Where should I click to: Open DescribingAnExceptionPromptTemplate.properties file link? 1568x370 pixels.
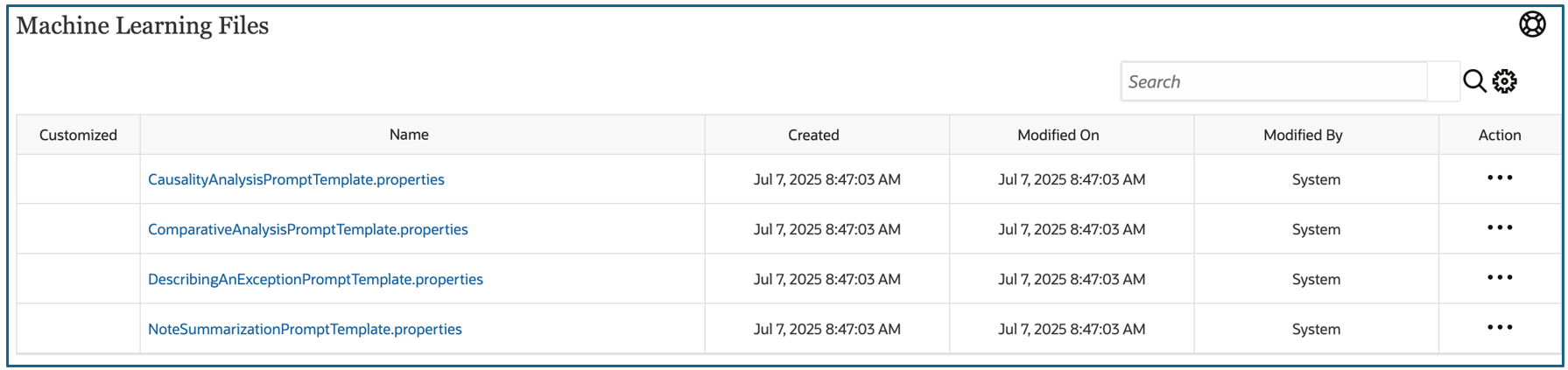point(315,279)
